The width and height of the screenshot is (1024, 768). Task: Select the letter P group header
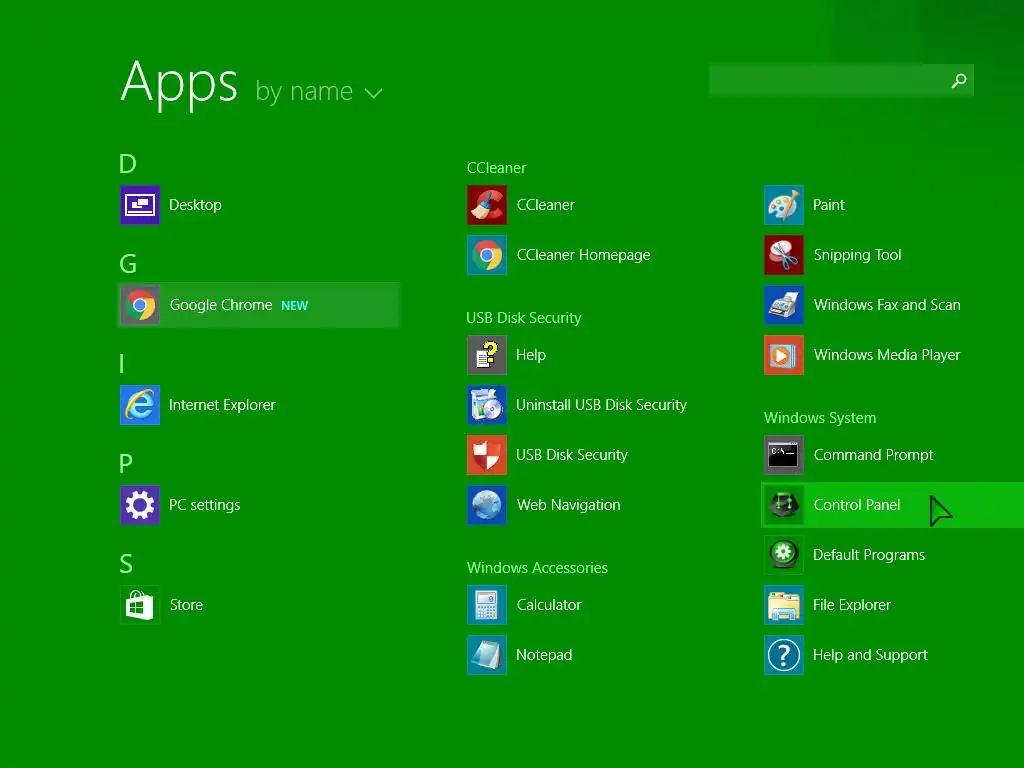pyautogui.click(x=126, y=464)
